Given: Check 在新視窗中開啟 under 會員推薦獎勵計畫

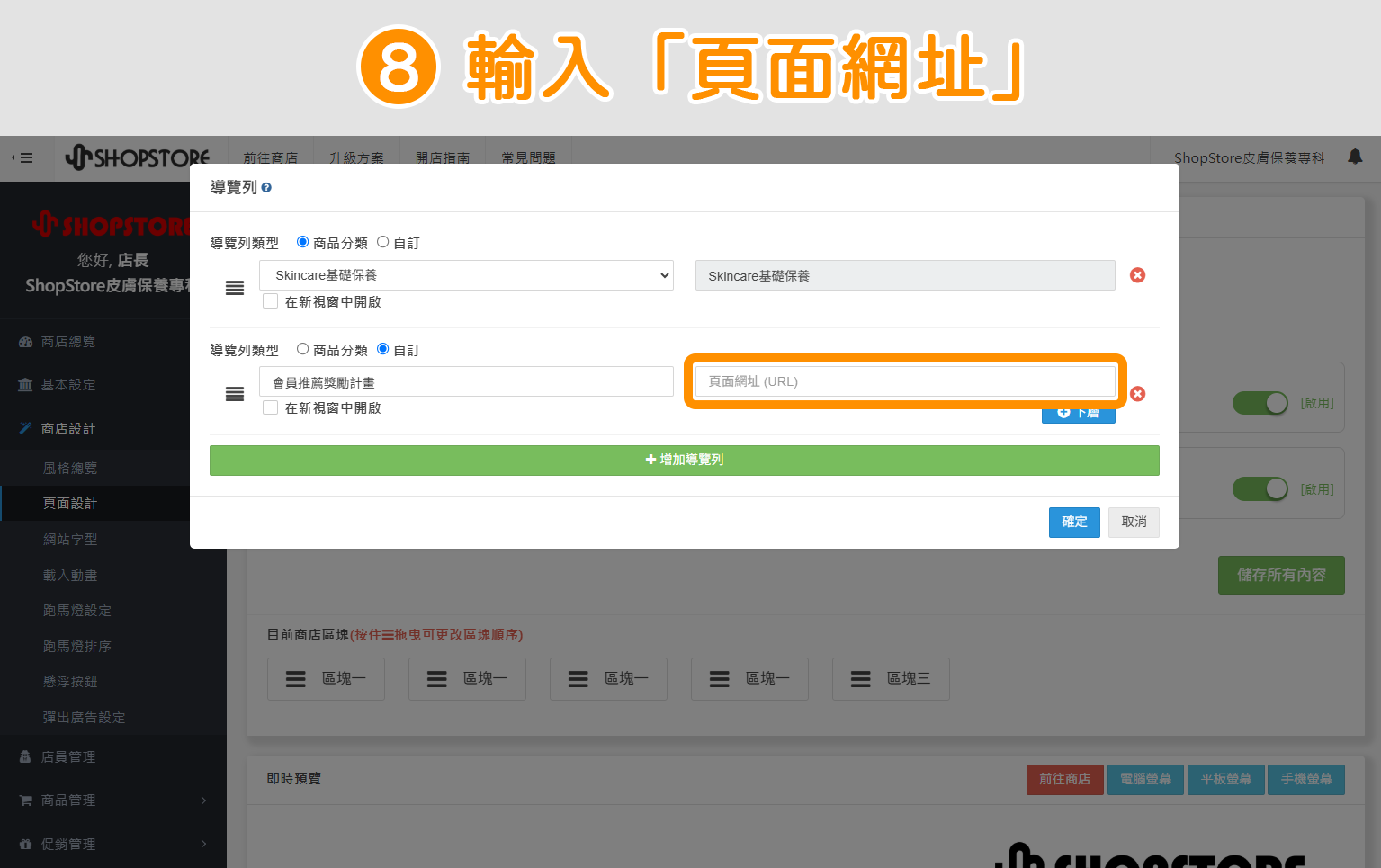Looking at the screenshot, I should point(270,407).
